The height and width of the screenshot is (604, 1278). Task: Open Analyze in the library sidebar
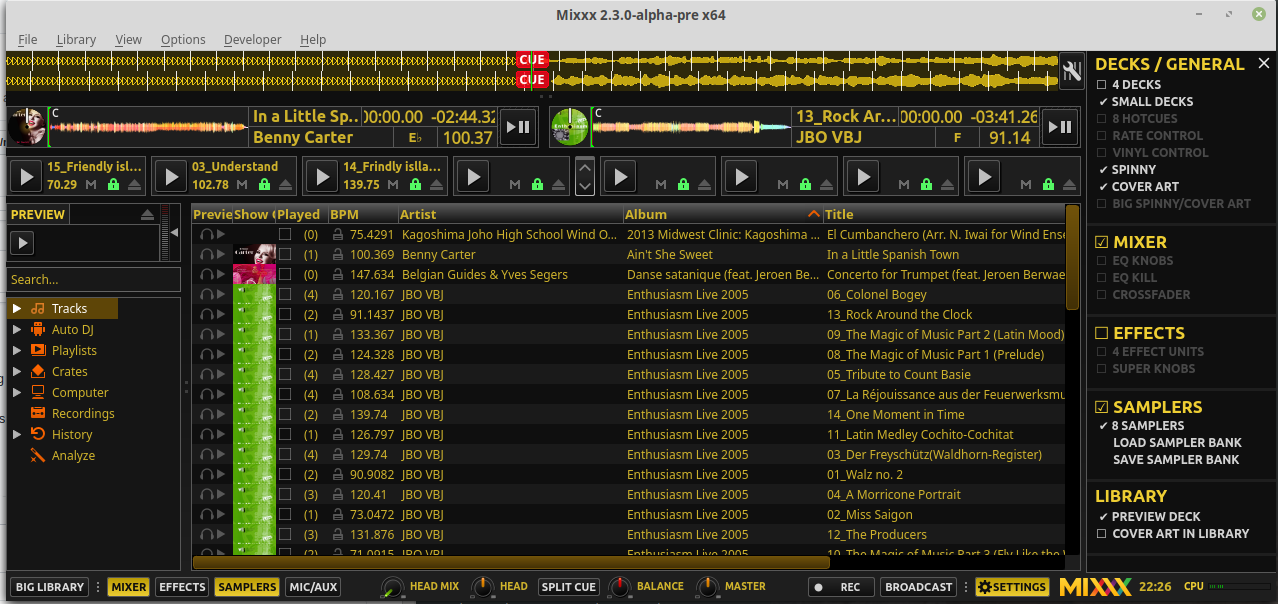[x=73, y=456]
